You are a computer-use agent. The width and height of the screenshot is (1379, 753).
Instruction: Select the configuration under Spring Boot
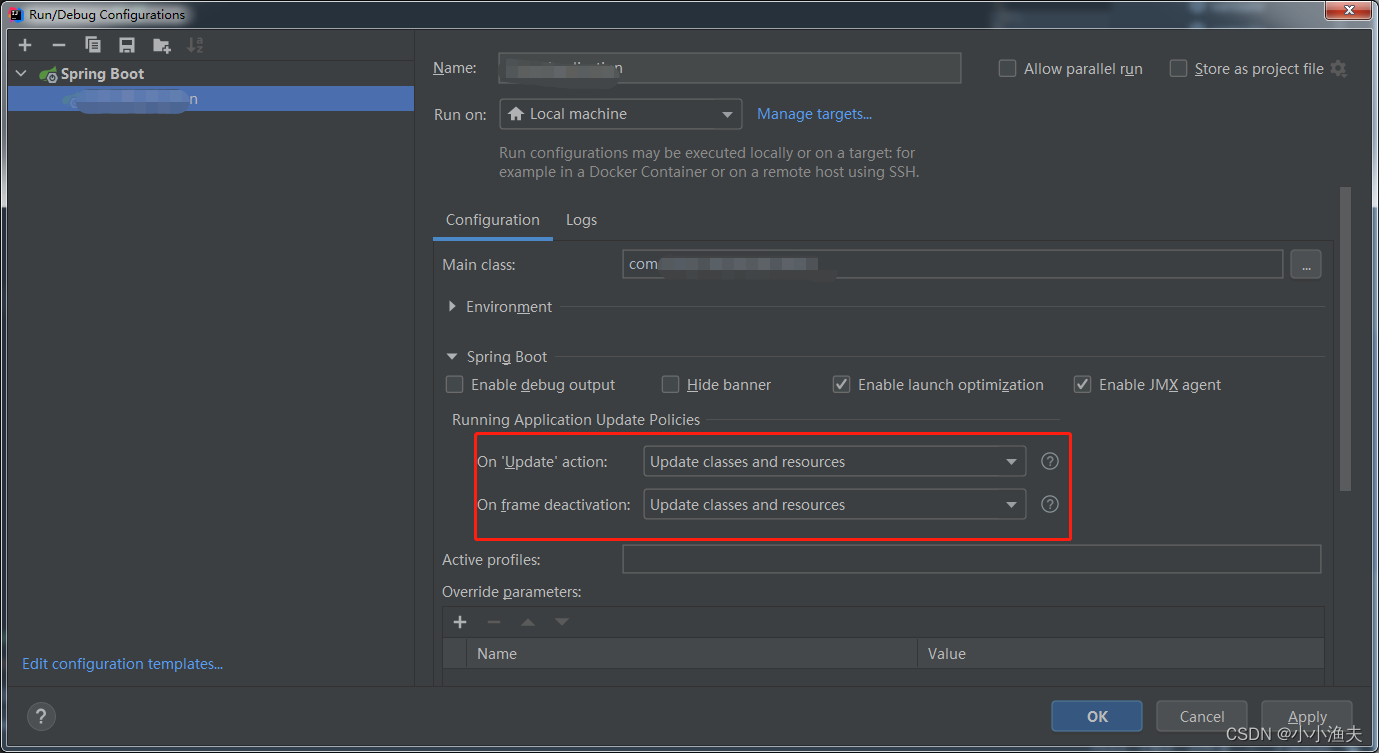210,98
